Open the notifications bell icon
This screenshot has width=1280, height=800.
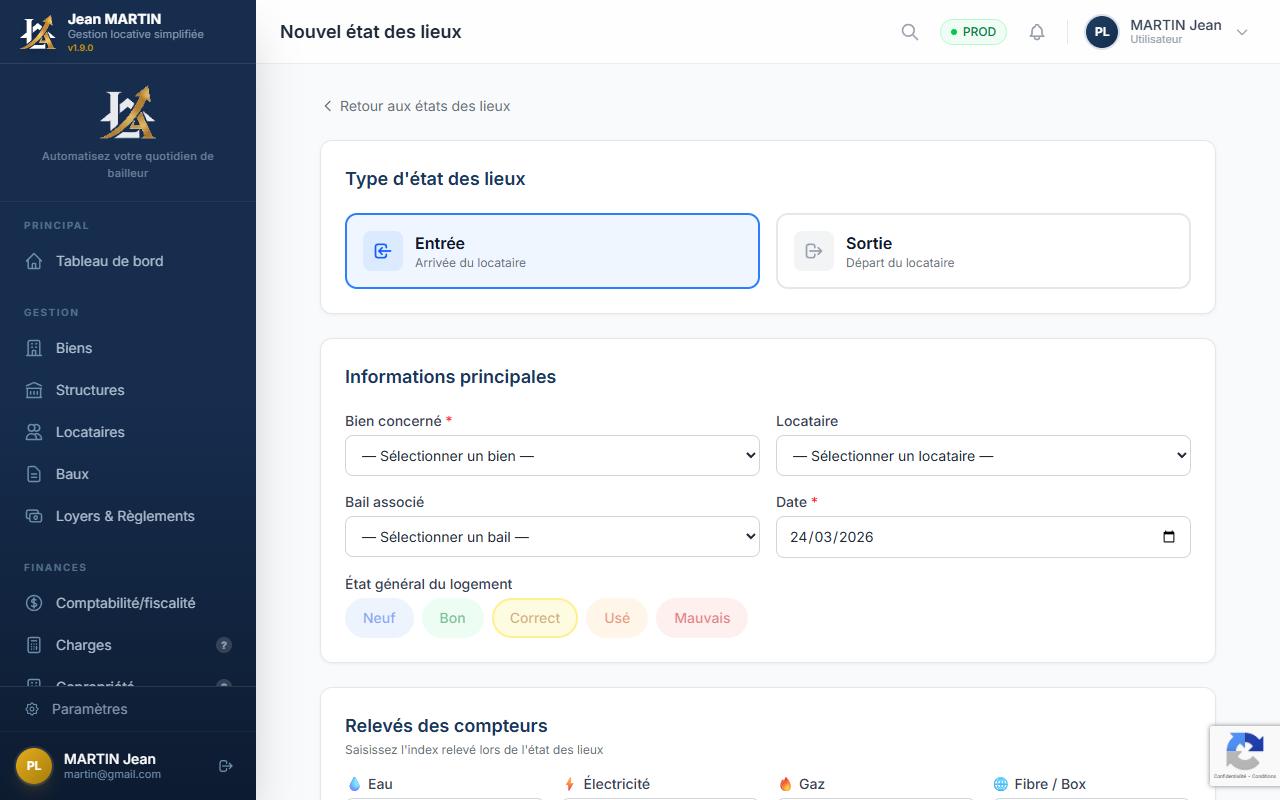point(1037,32)
